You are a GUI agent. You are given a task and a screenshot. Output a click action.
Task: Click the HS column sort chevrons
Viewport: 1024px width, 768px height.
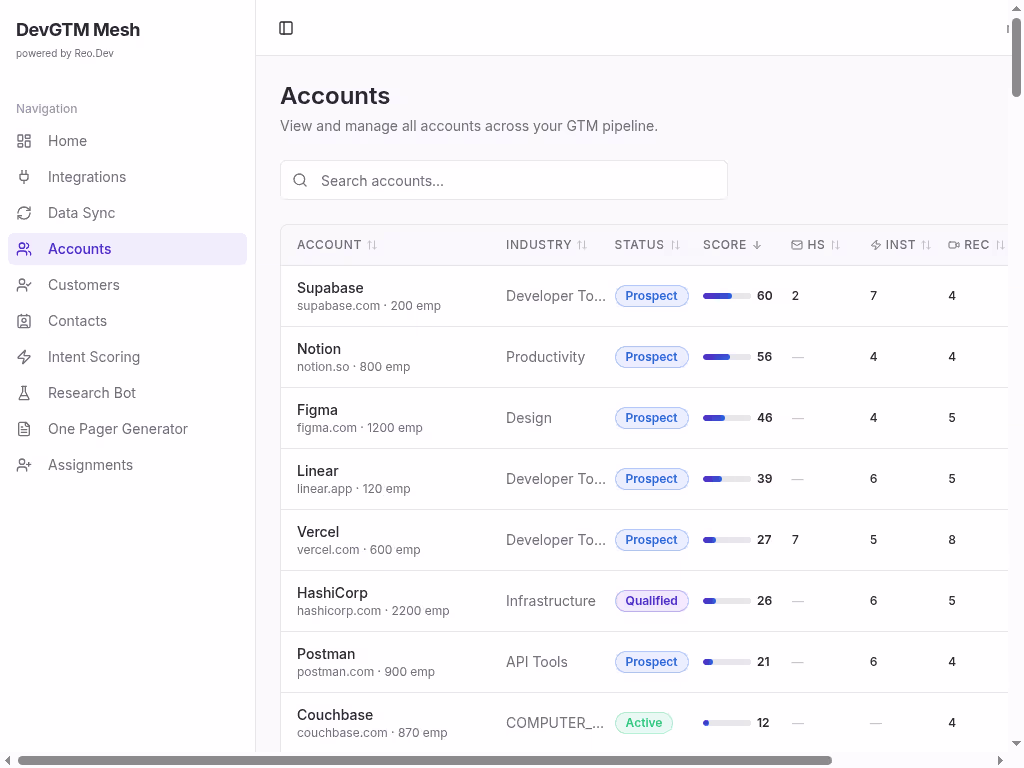coord(836,245)
